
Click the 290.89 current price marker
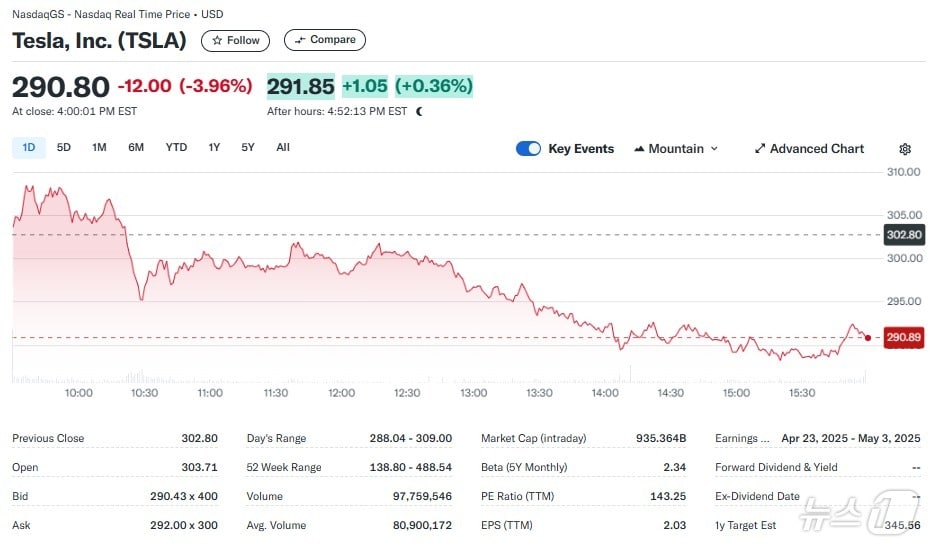[903, 338]
